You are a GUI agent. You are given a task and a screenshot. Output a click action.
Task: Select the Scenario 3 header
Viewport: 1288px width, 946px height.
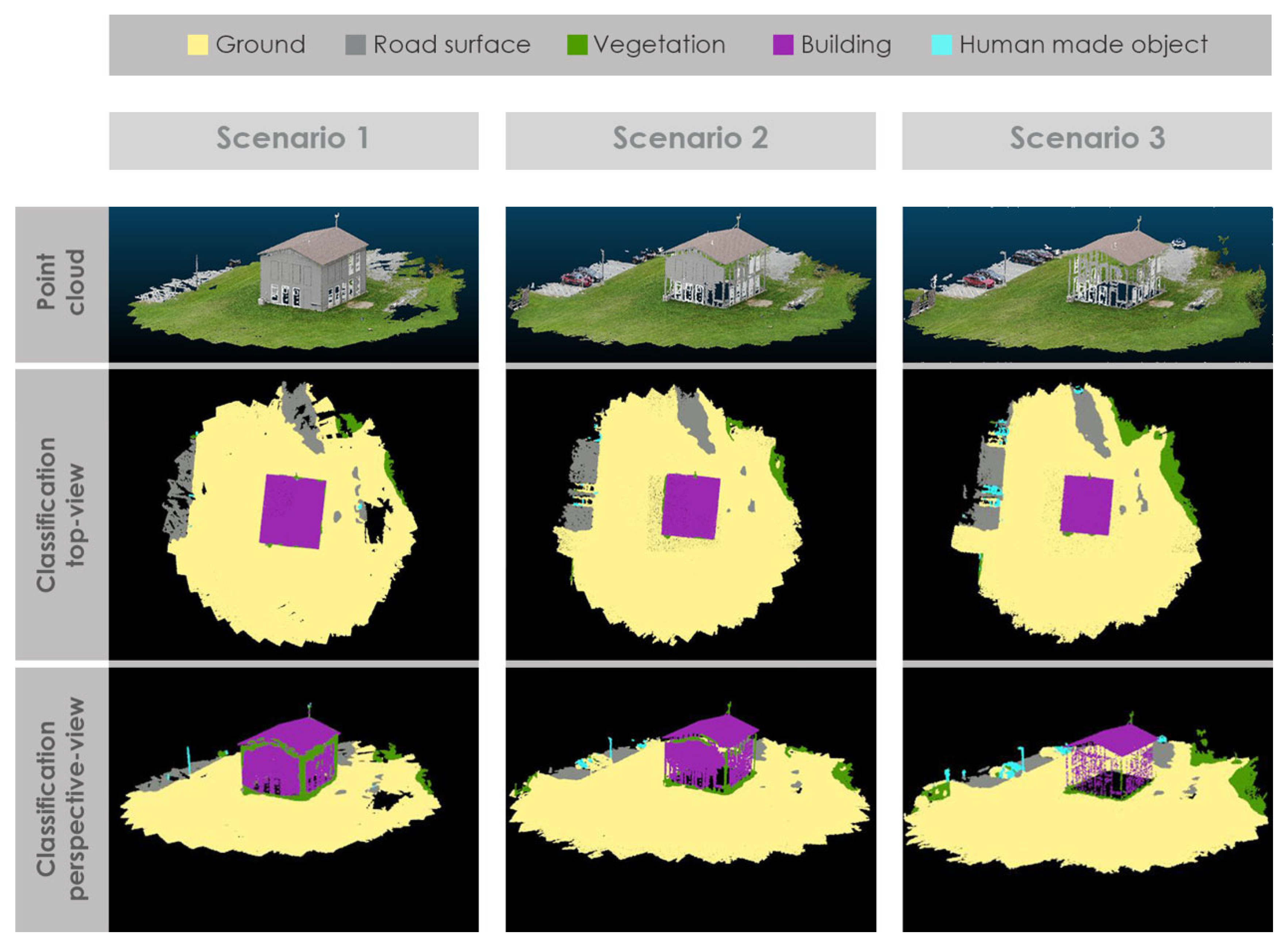(1086, 140)
